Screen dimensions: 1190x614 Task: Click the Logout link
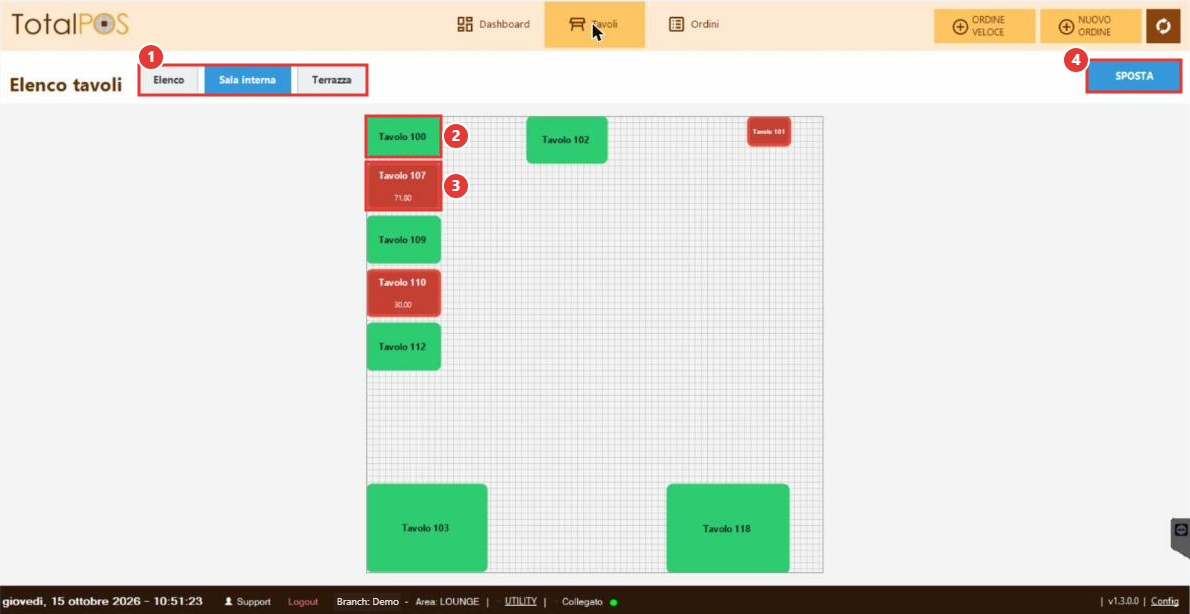point(303,602)
